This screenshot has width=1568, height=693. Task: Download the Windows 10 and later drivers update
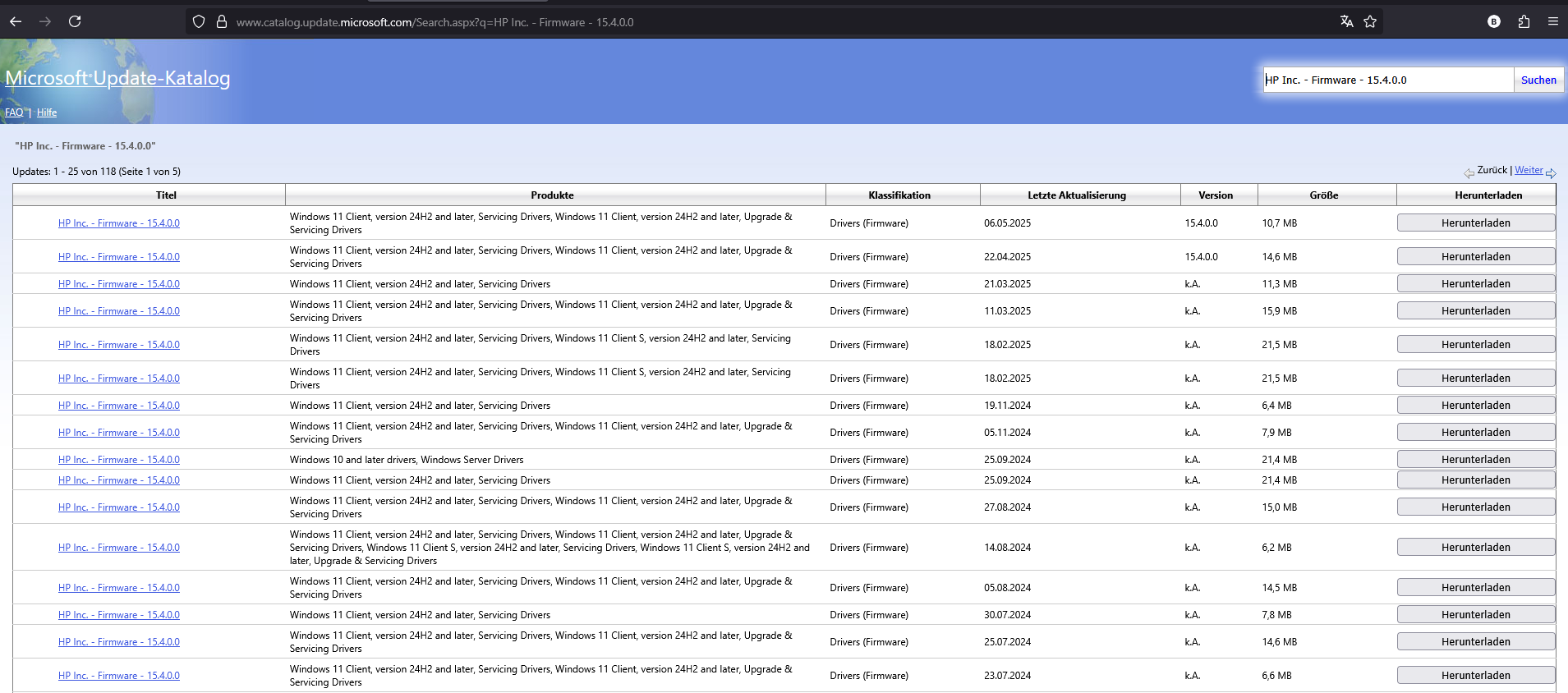tap(1475, 460)
